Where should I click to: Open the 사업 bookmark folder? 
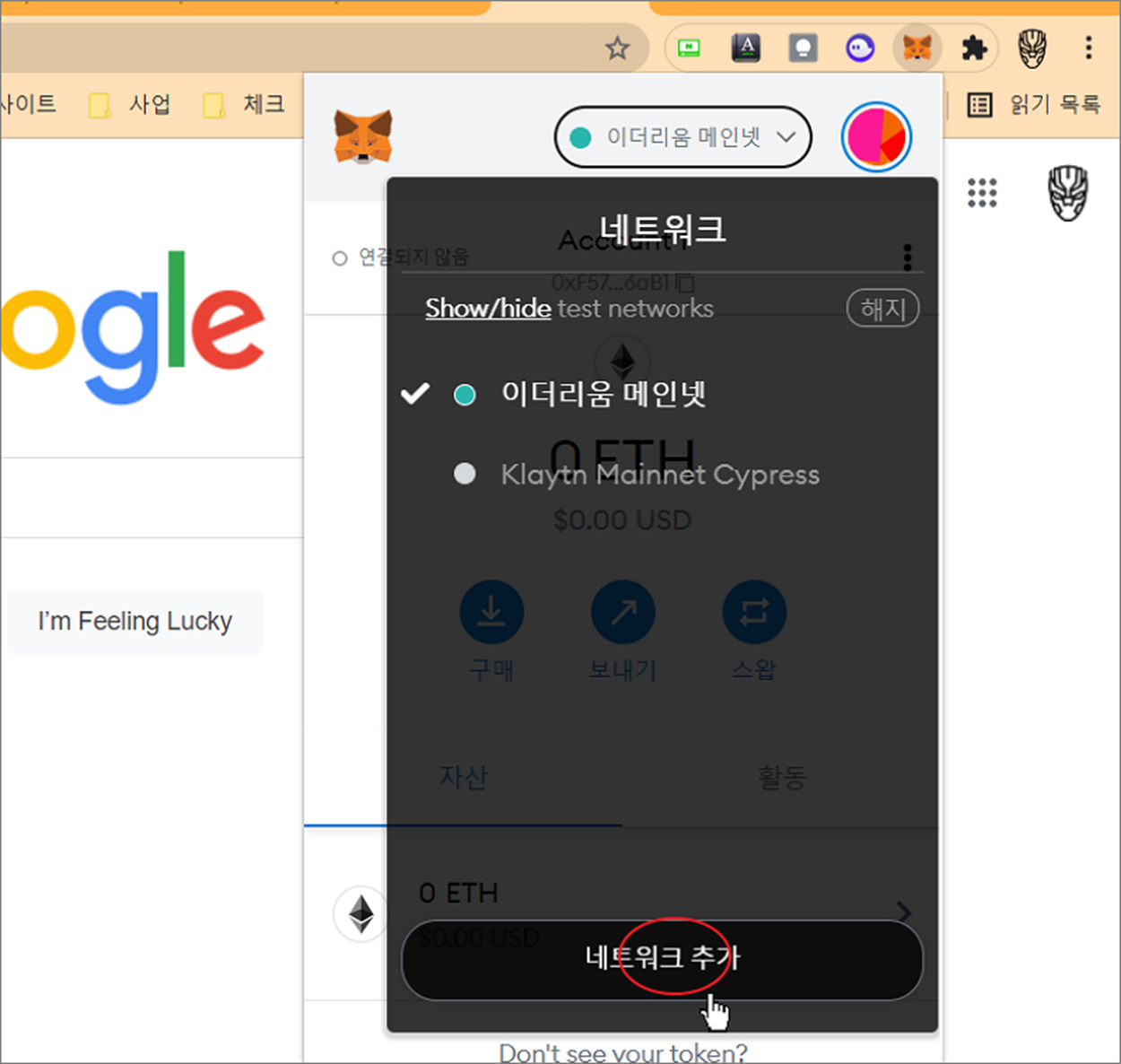[x=130, y=105]
